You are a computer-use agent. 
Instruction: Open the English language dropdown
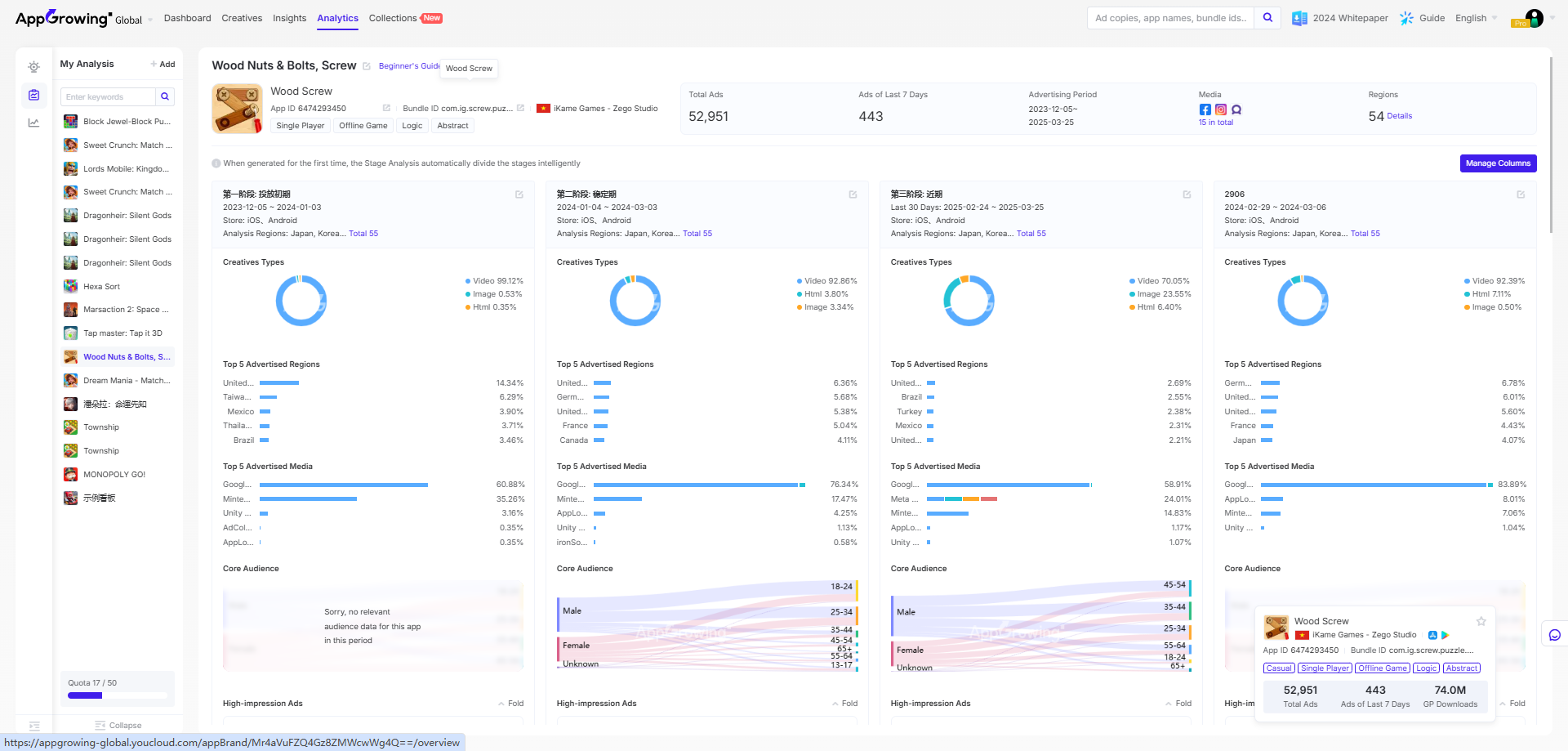pyautogui.click(x=1476, y=18)
